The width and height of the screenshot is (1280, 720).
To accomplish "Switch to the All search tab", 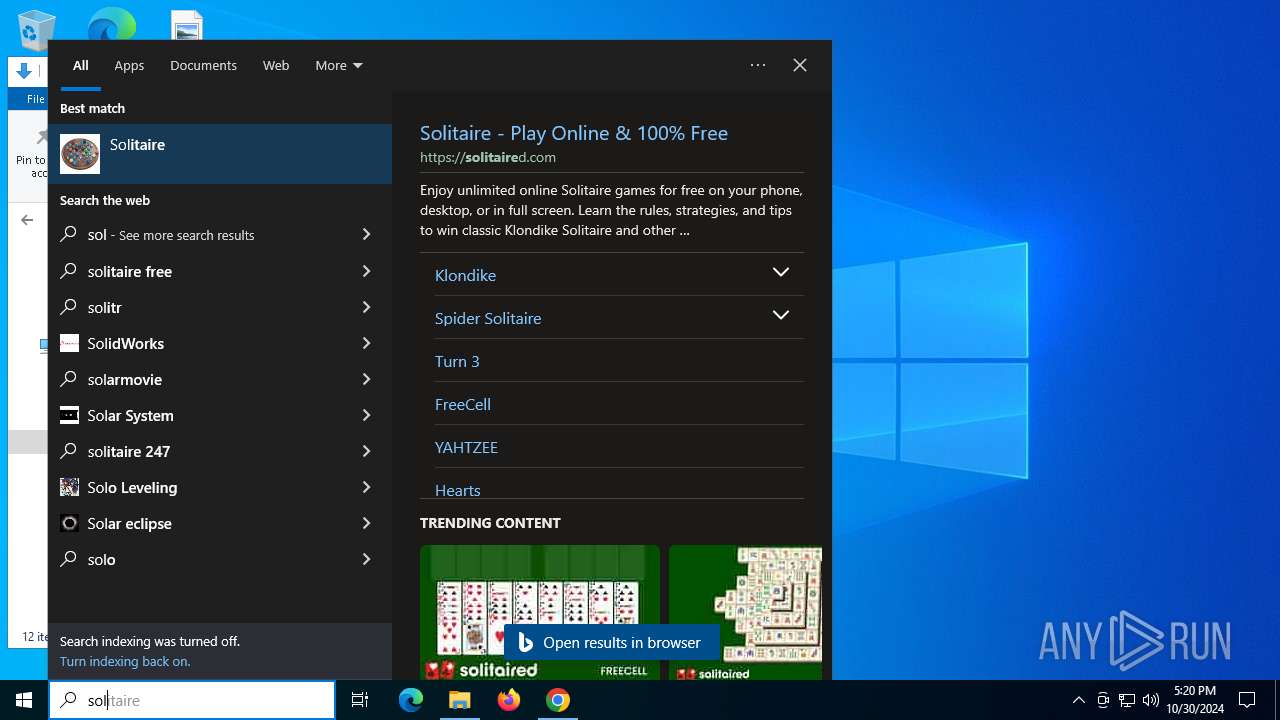I will tap(81, 65).
